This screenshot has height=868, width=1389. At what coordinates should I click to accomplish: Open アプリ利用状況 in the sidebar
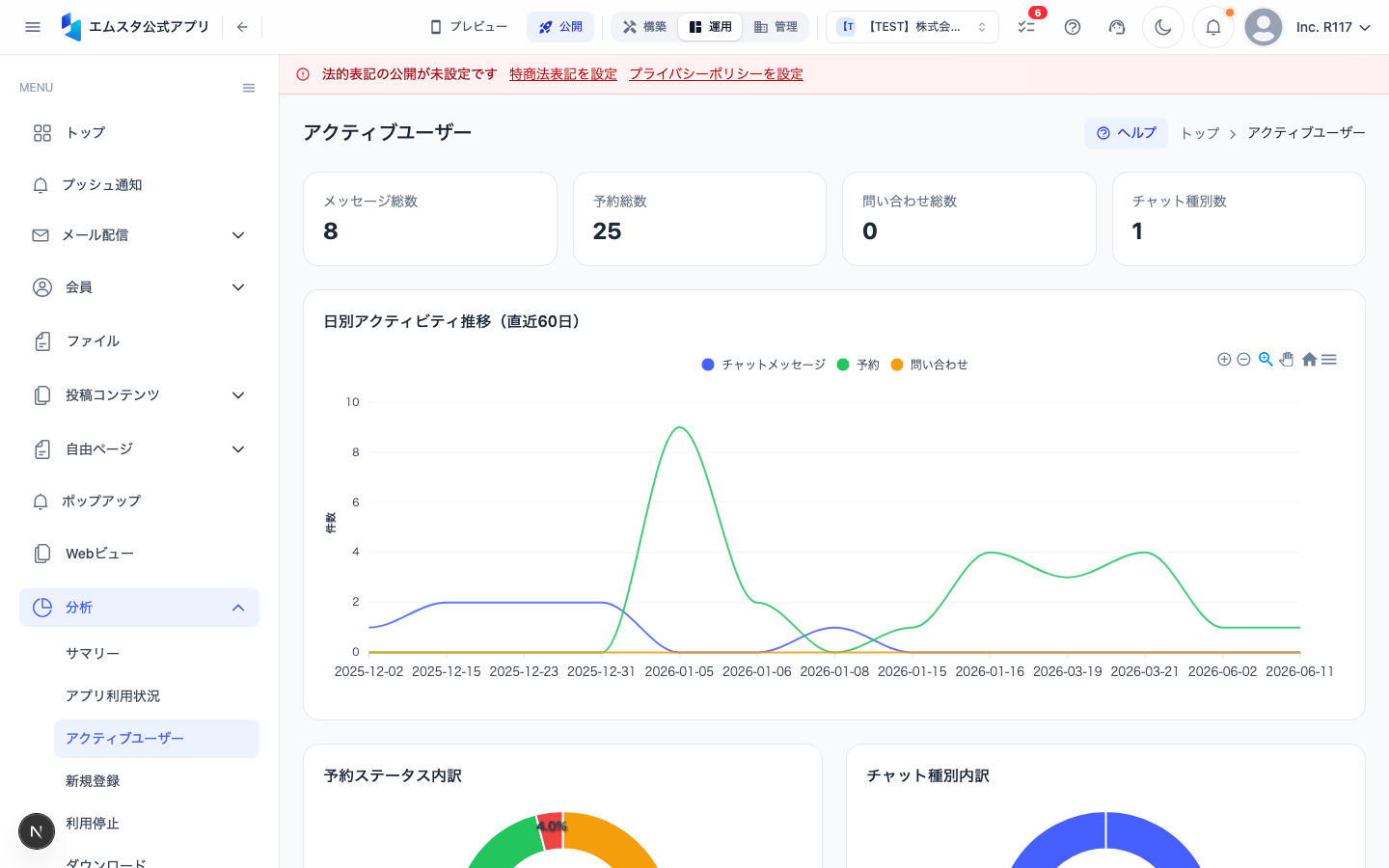(156, 696)
